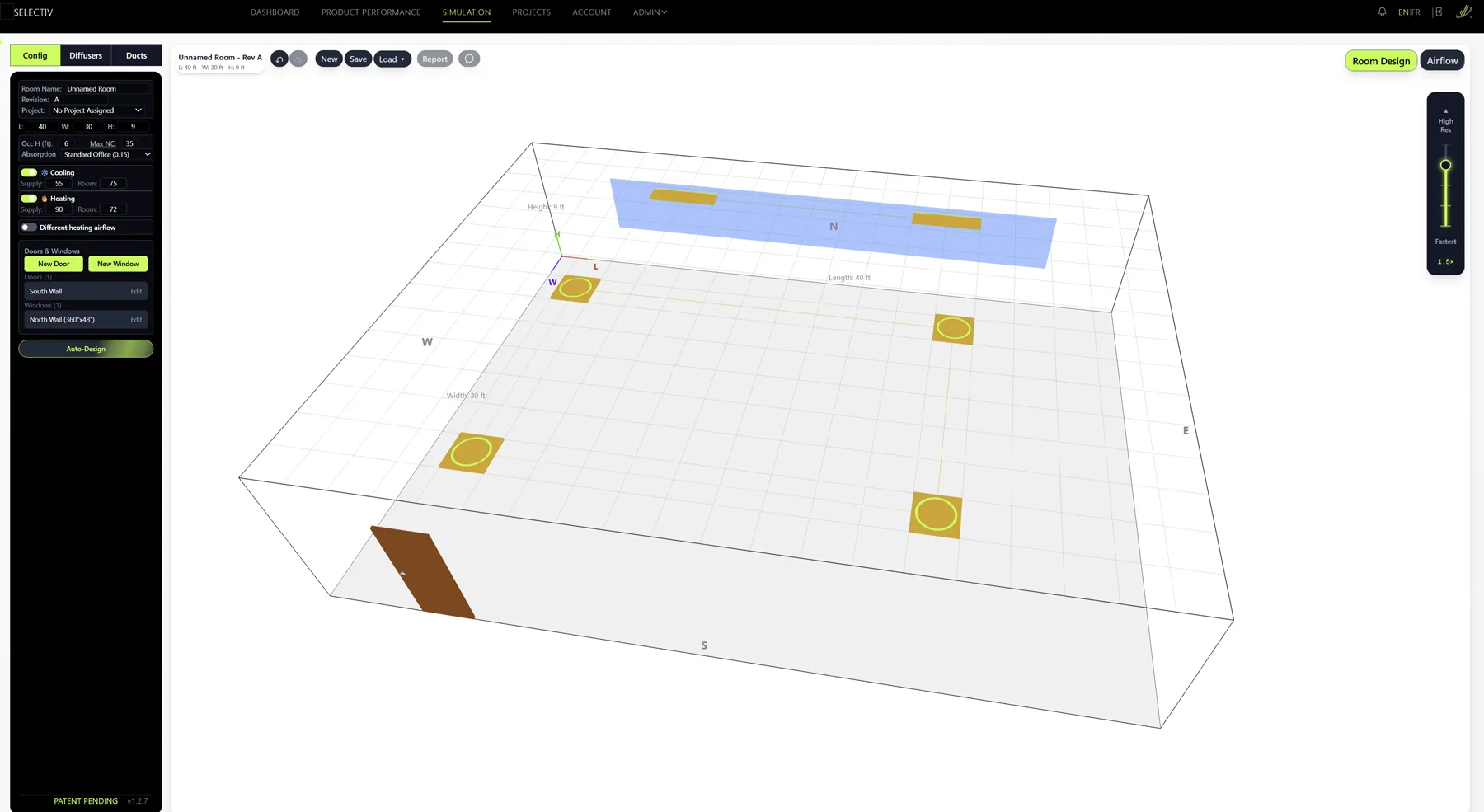
Task: Go to PRODUCT PERFORMANCE page
Action: pos(371,12)
